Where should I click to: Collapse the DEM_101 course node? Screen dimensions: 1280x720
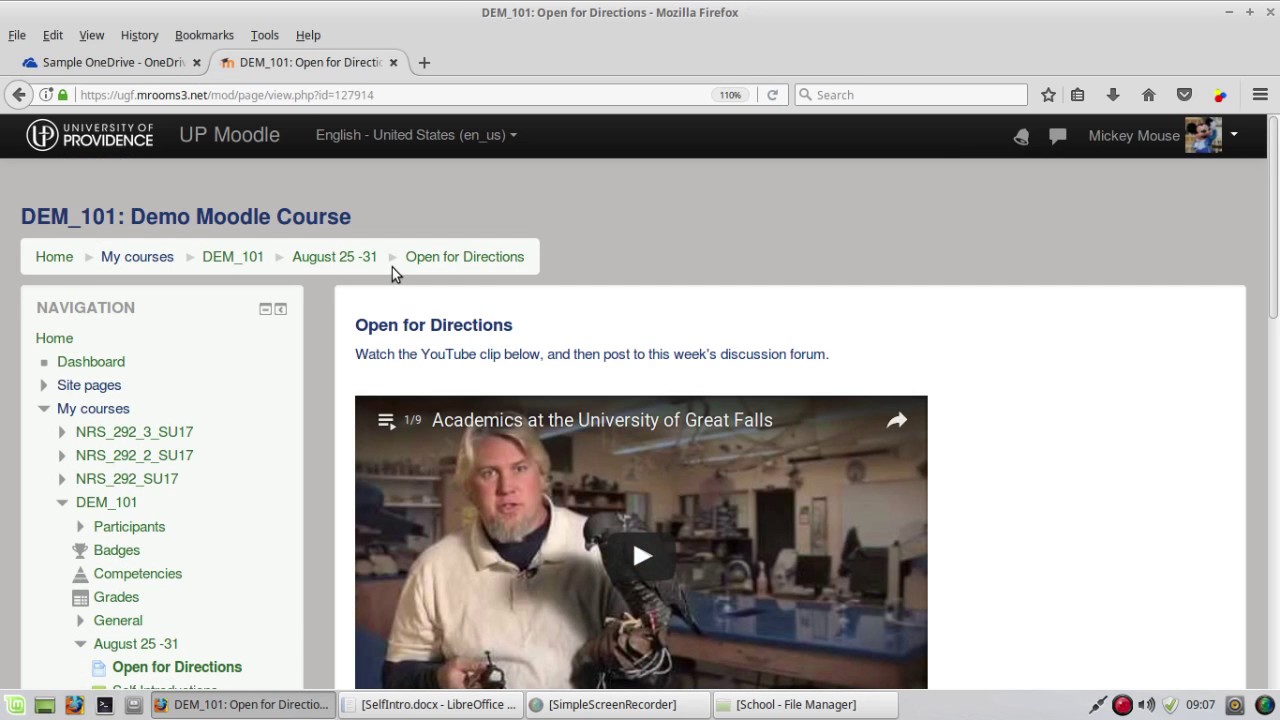pyautogui.click(x=62, y=503)
